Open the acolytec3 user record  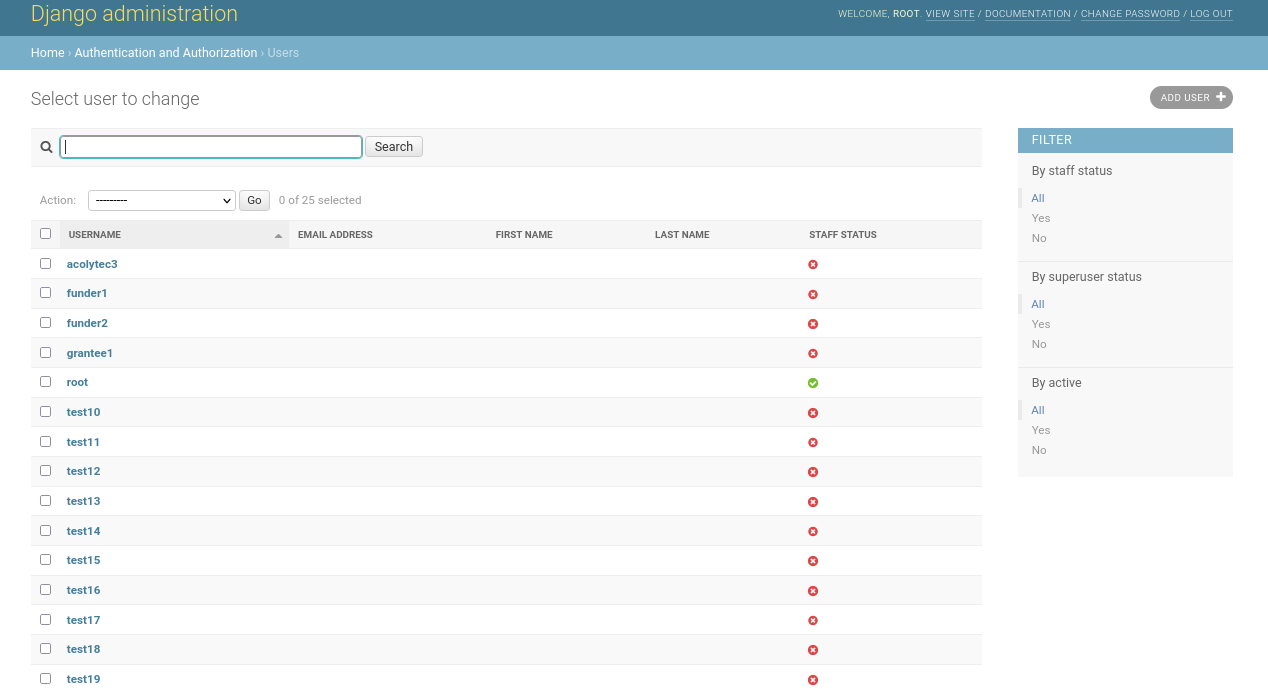[92, 264]
